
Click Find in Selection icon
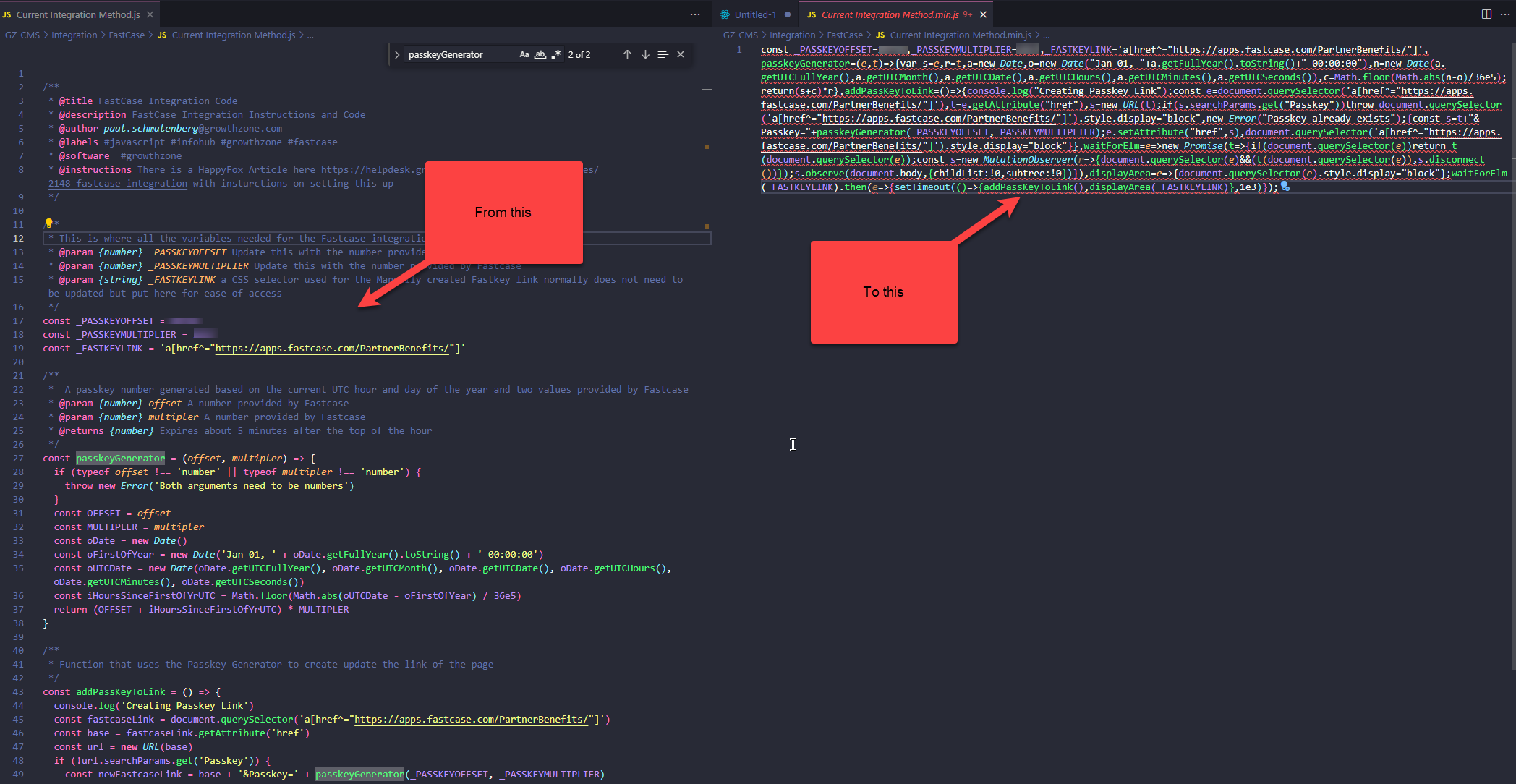tap(663, 55)
